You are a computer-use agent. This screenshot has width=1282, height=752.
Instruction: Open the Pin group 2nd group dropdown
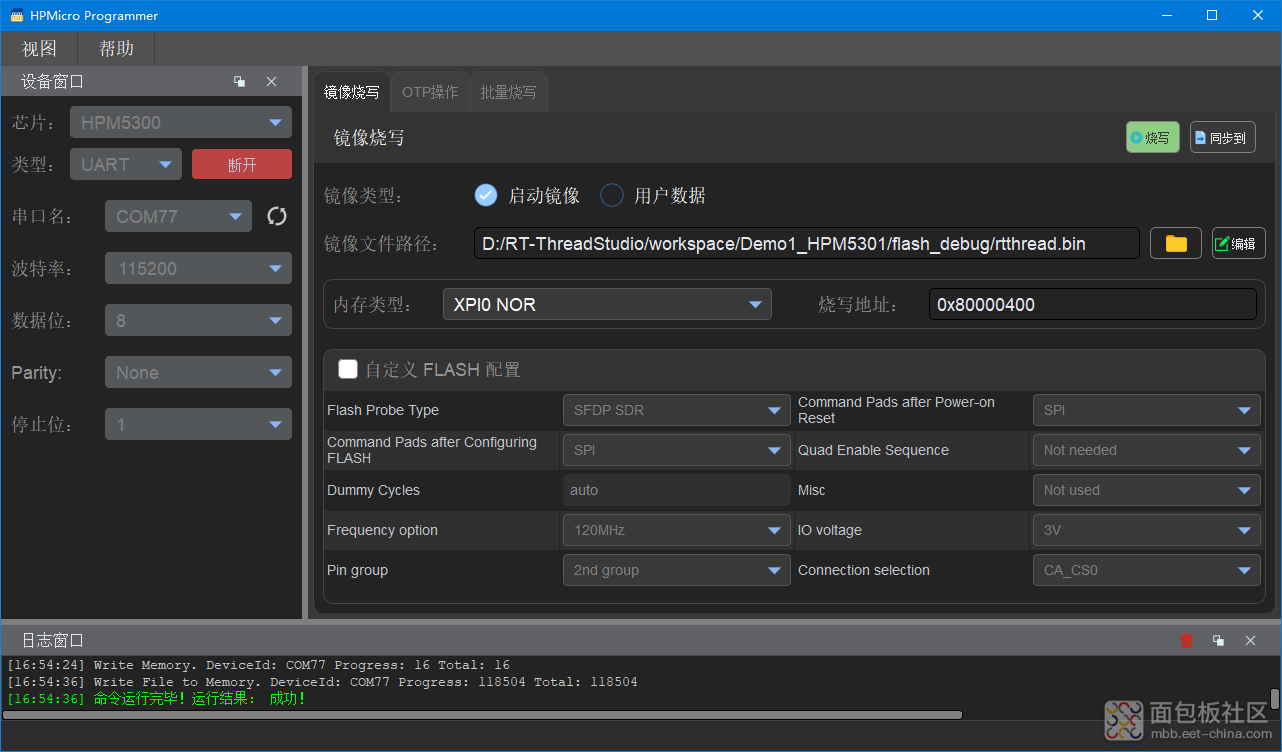tap(677, 570)
